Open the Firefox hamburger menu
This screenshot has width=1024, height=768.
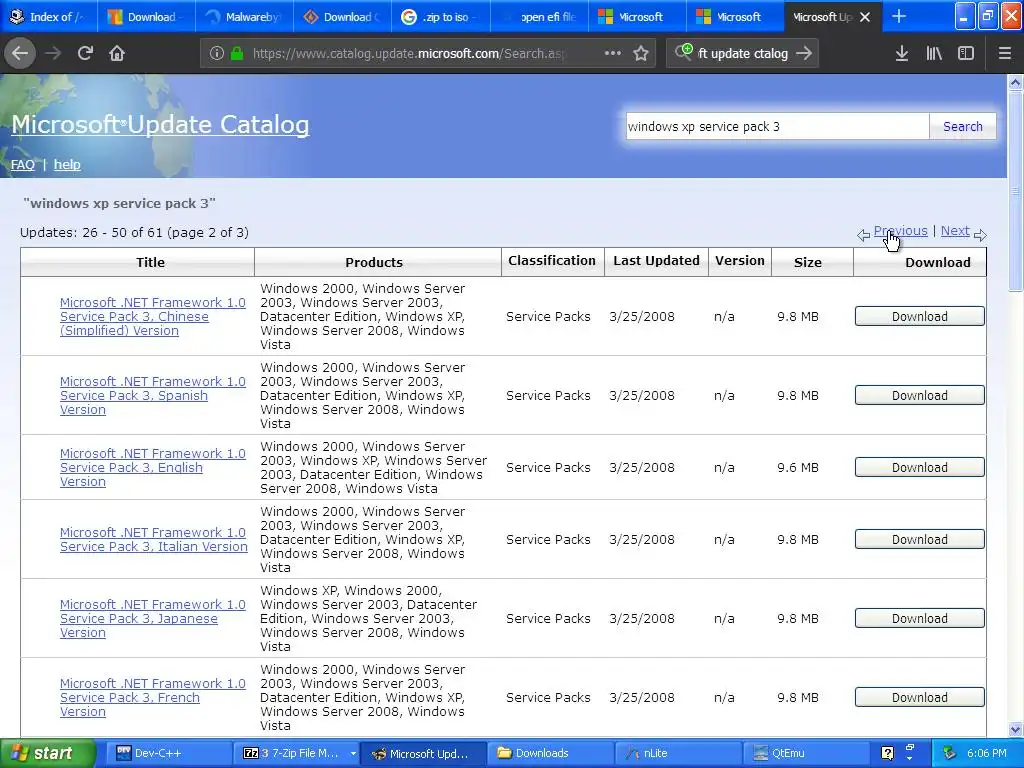pos(1004,54)
